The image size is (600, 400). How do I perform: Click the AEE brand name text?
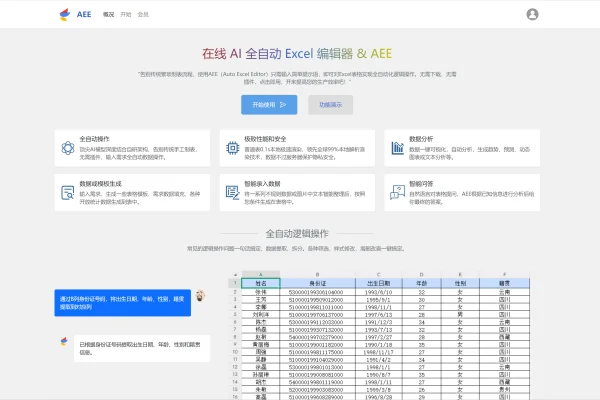click(x=84, y=15)
